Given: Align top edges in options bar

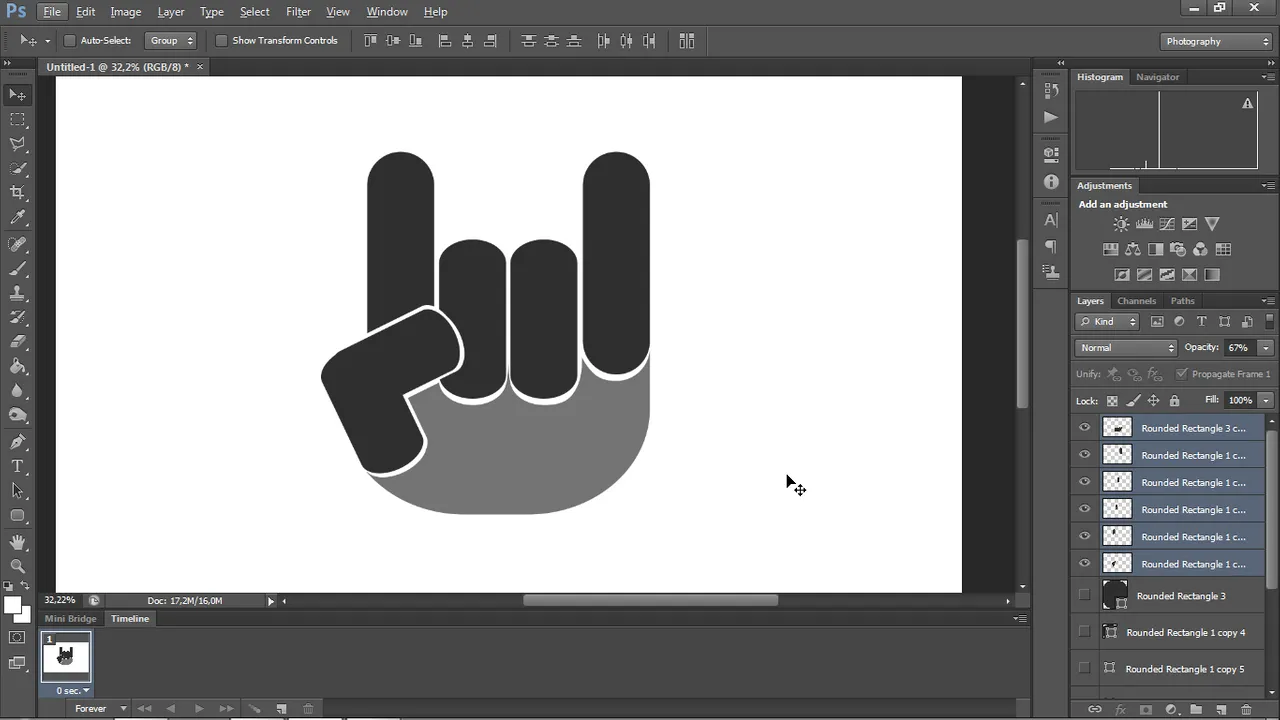Looking at the screenshot, I should [370, 41].
